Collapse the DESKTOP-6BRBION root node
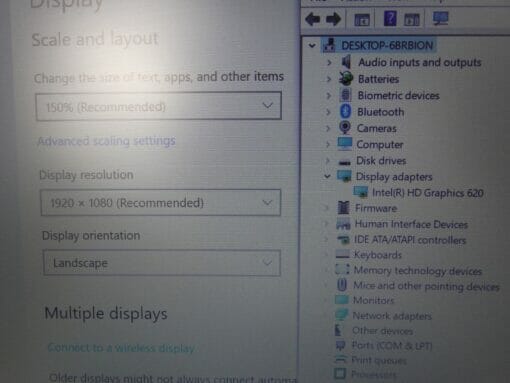Image resolution: width=510 pixels, height=383 pixels. (312, 45)
